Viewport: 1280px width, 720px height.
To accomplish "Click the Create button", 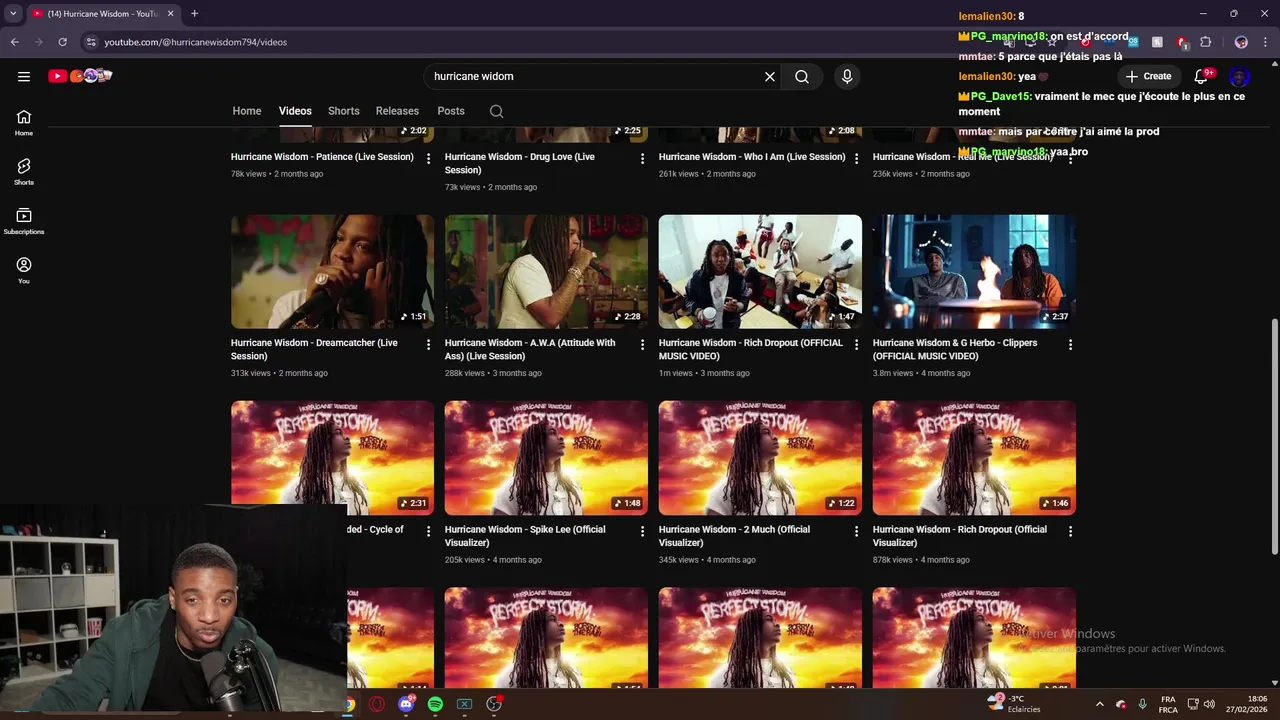I will pos(1148,76).
